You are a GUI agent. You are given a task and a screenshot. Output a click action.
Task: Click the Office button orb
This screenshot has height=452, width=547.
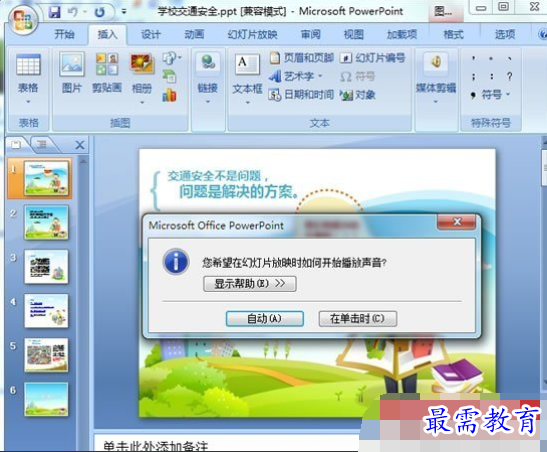point(22,19)
